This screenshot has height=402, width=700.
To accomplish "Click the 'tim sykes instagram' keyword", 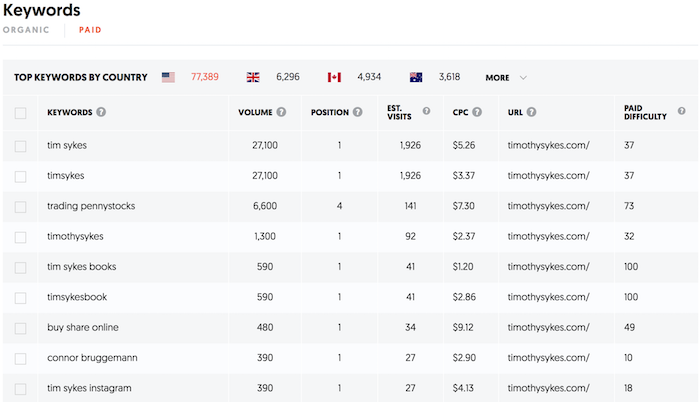I will pos(89,388).
